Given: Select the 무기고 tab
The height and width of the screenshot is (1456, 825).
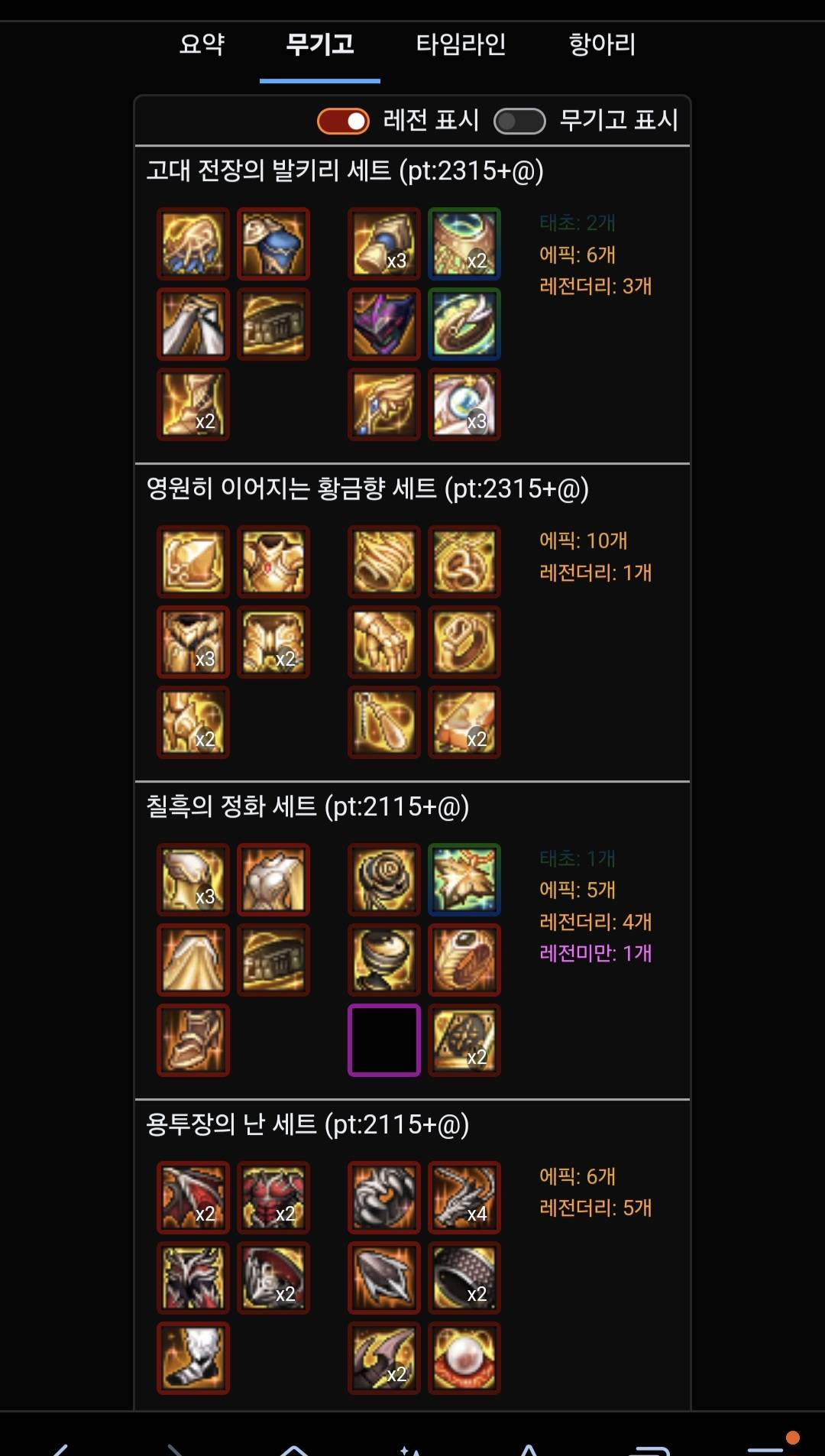Looking at the screenshot, I should [x=320, y=44].
